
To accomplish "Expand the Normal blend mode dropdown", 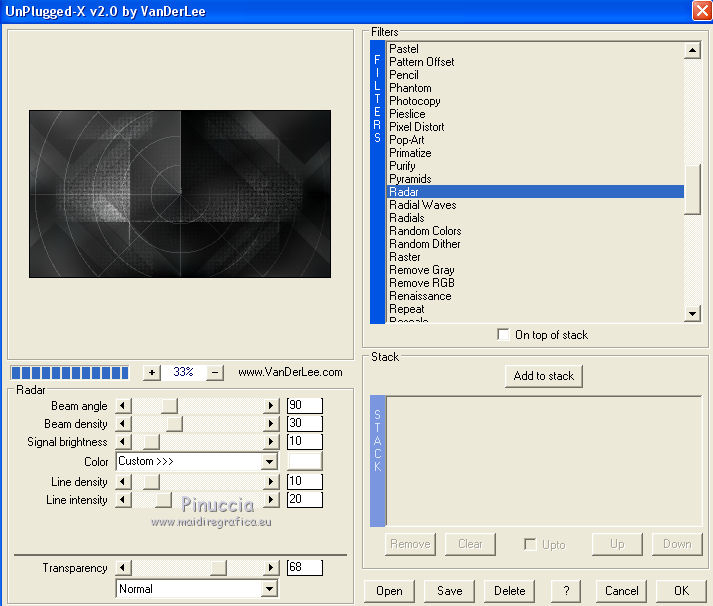I will (x=268, y=589).
